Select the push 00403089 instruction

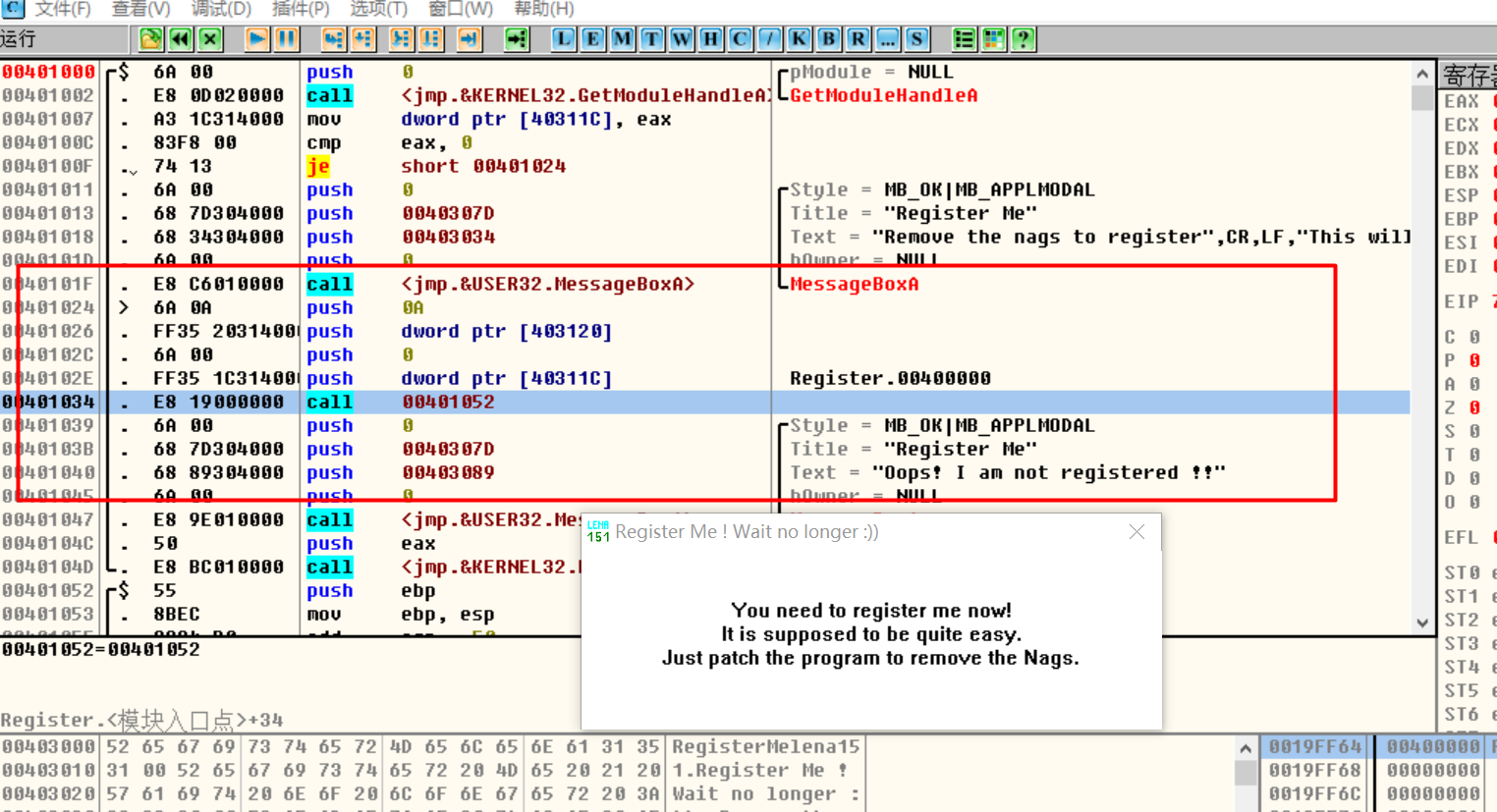(705, 472)
